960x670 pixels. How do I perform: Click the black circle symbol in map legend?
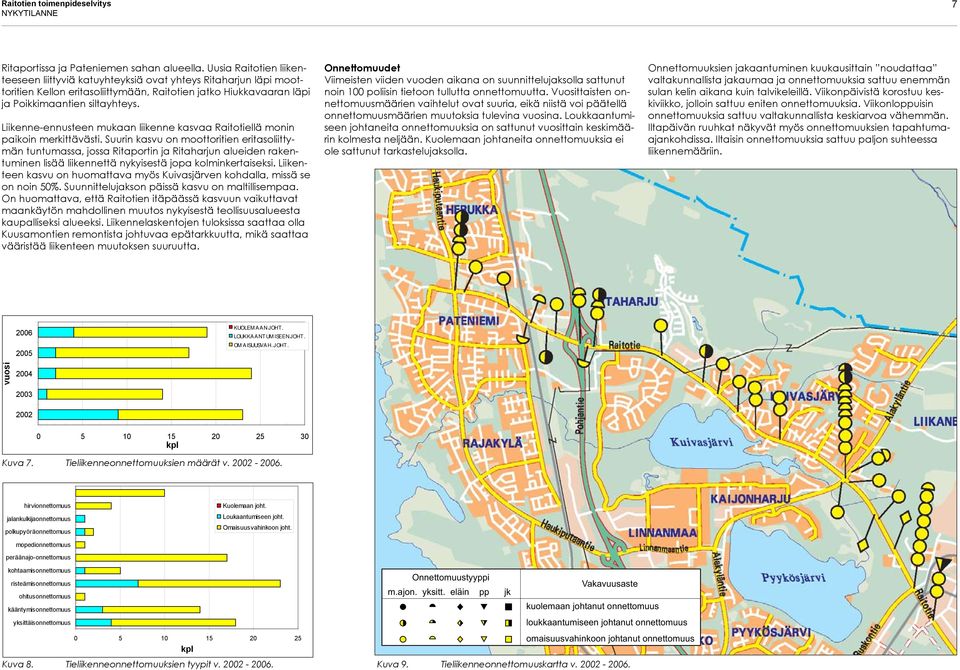click(402, 607)
